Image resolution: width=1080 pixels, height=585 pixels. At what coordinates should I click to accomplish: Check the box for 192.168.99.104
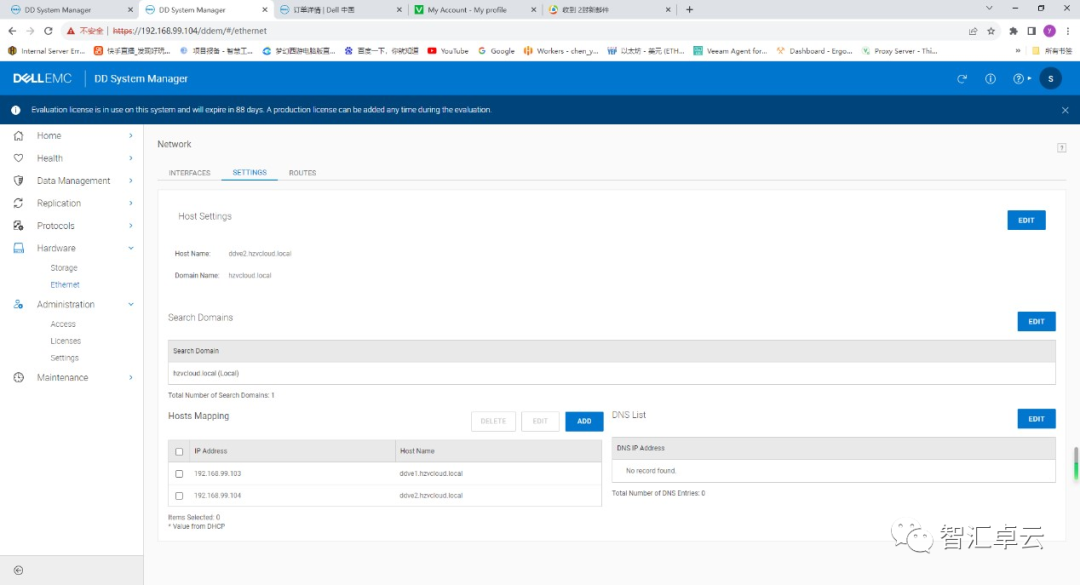179,496
